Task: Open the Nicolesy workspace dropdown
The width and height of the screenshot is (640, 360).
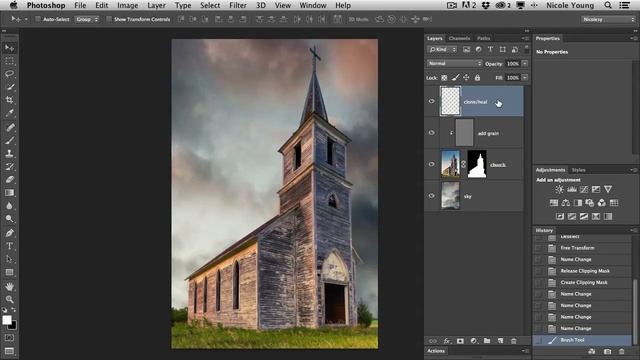Action: tap(608, 19)
